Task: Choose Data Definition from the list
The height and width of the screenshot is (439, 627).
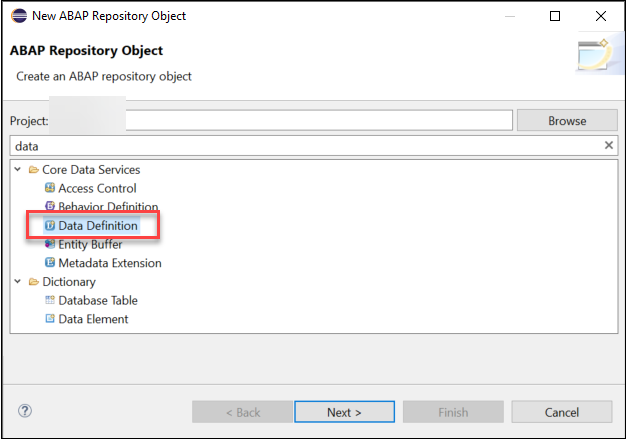Action: coord(98,225)
